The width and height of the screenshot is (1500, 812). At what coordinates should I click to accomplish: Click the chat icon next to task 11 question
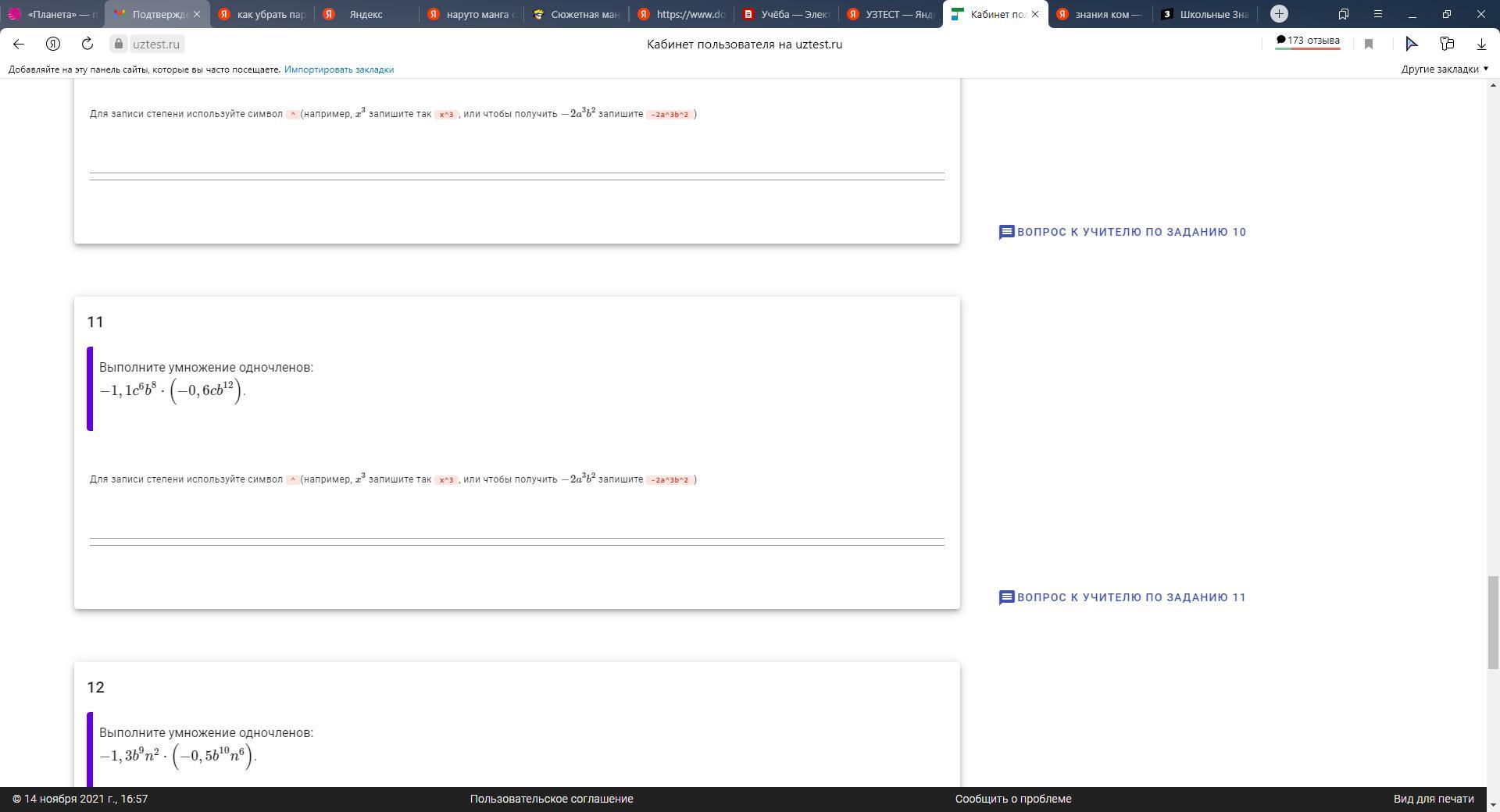(x=1007, y=598)
